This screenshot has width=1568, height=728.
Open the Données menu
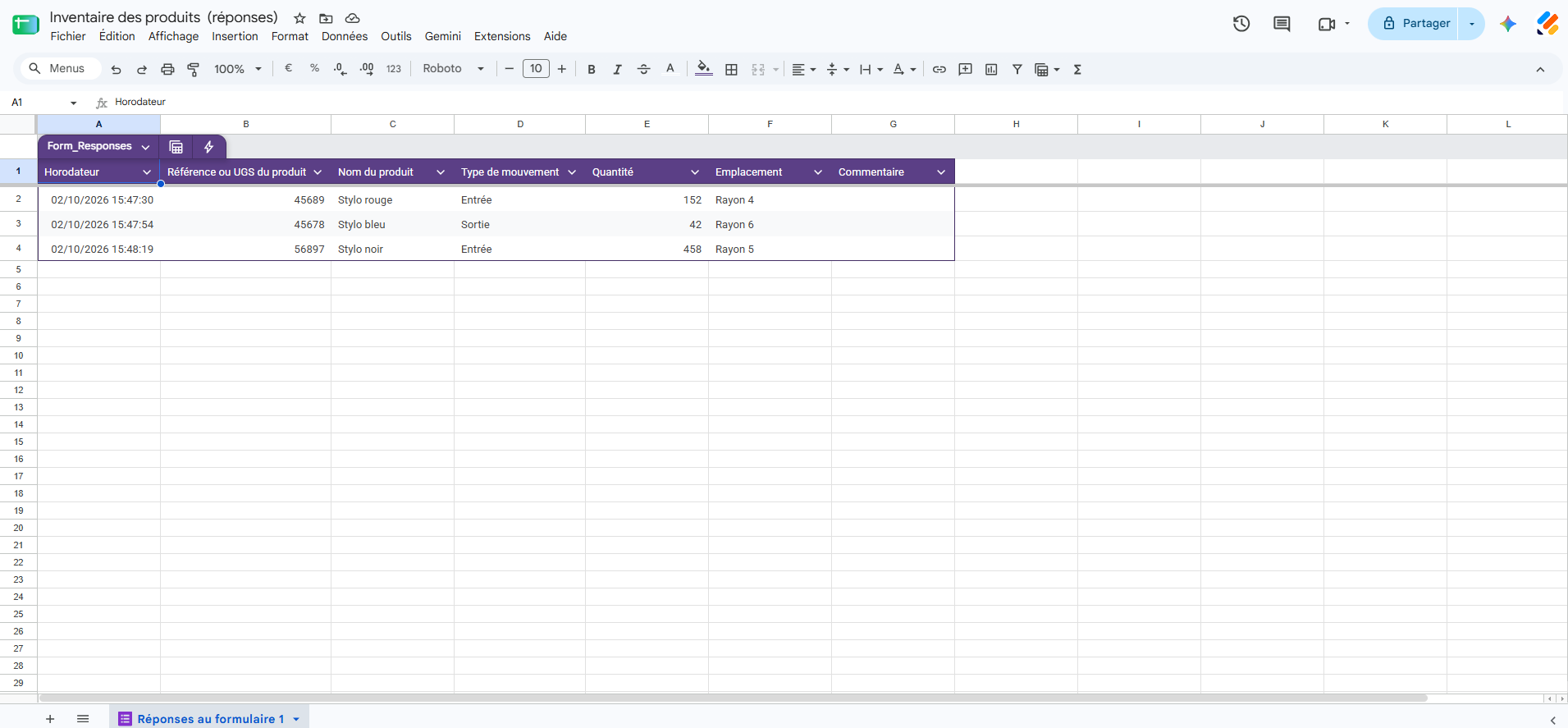pos(345,36)
